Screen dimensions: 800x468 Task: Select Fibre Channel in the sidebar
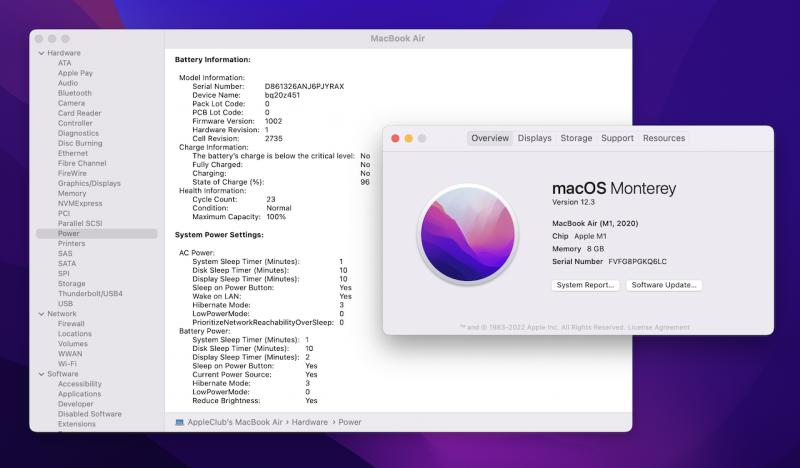click(82, 163)
